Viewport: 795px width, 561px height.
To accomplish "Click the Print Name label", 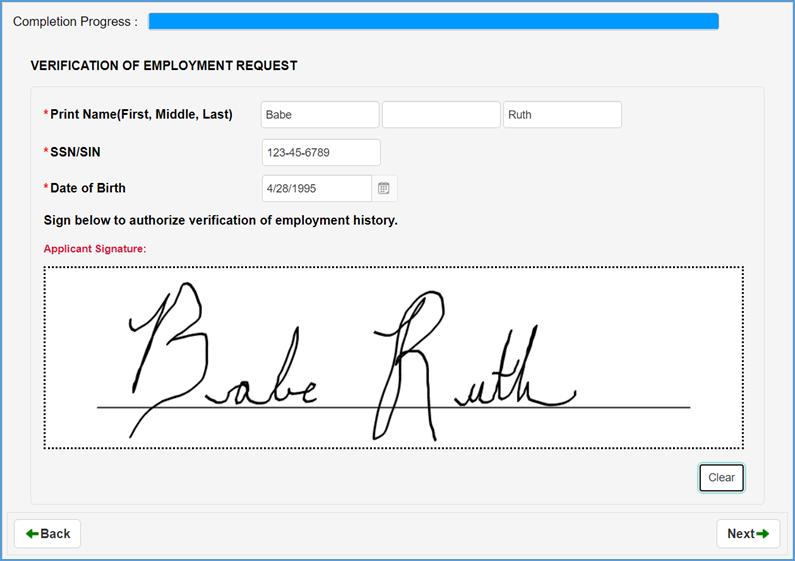I will click(140, 115).
